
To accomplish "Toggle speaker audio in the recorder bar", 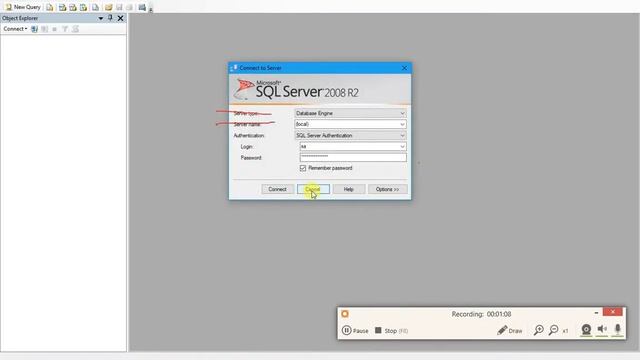I will [x=602, y=329].
